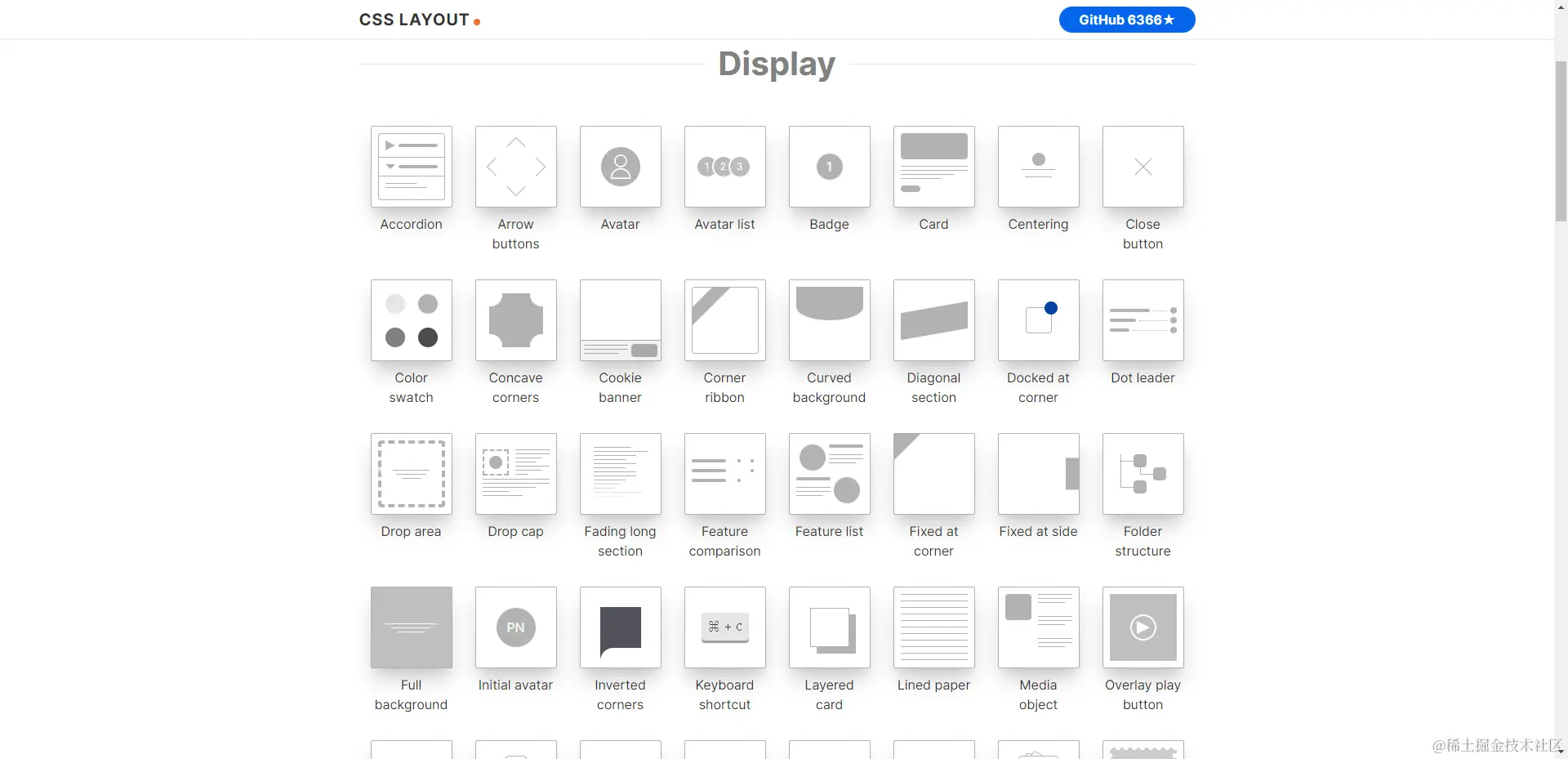1568x759 pixels.
Task: Select the Centering pattern icon
Action: click(x=1039, y=167)
